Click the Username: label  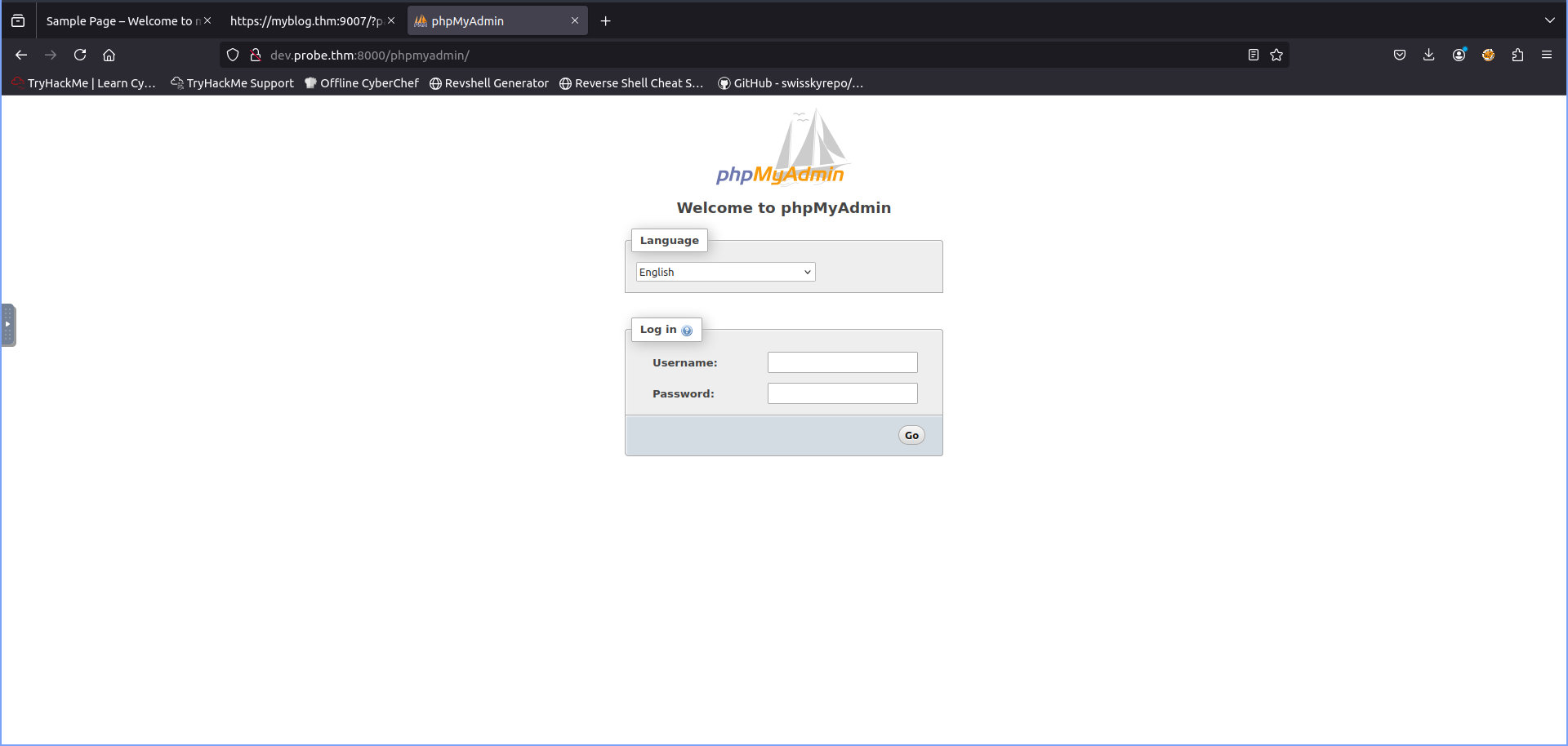point(685,362)
